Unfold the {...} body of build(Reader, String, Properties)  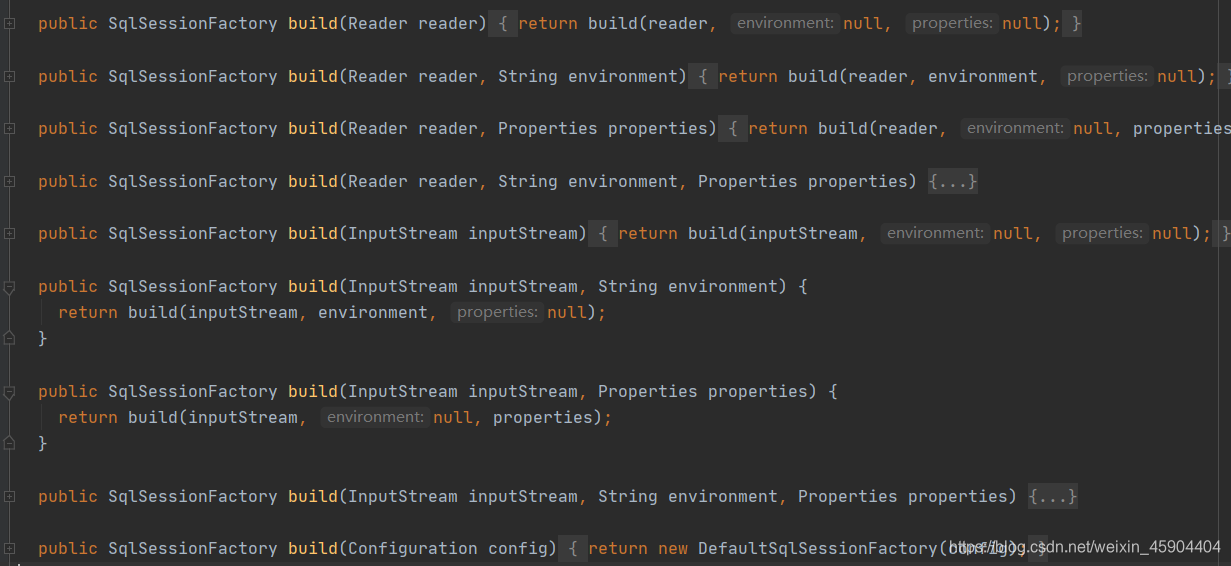pos(953,182)
